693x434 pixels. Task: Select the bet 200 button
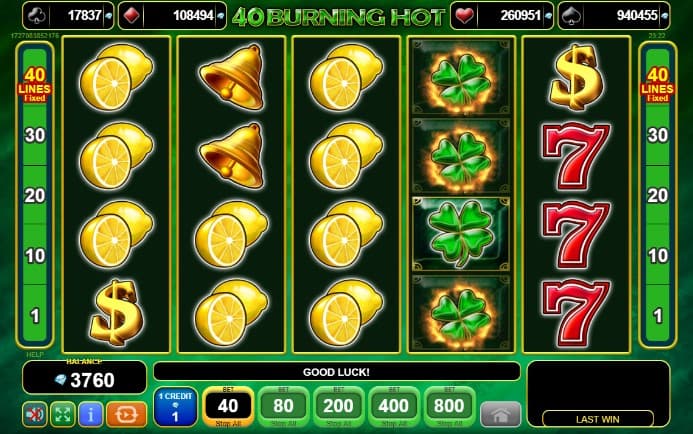click(339, 406)
